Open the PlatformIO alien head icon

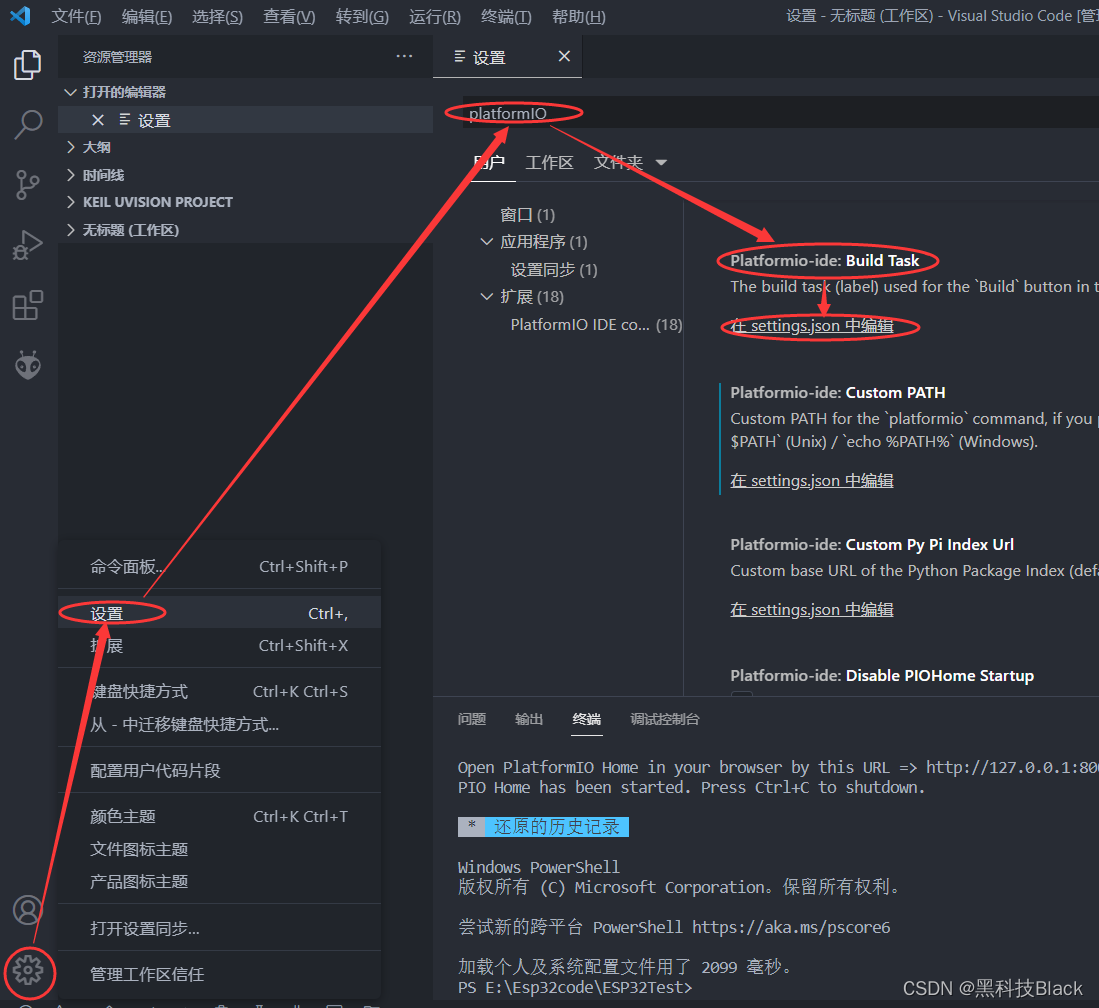pyautogui.click(x=28, y=365)
